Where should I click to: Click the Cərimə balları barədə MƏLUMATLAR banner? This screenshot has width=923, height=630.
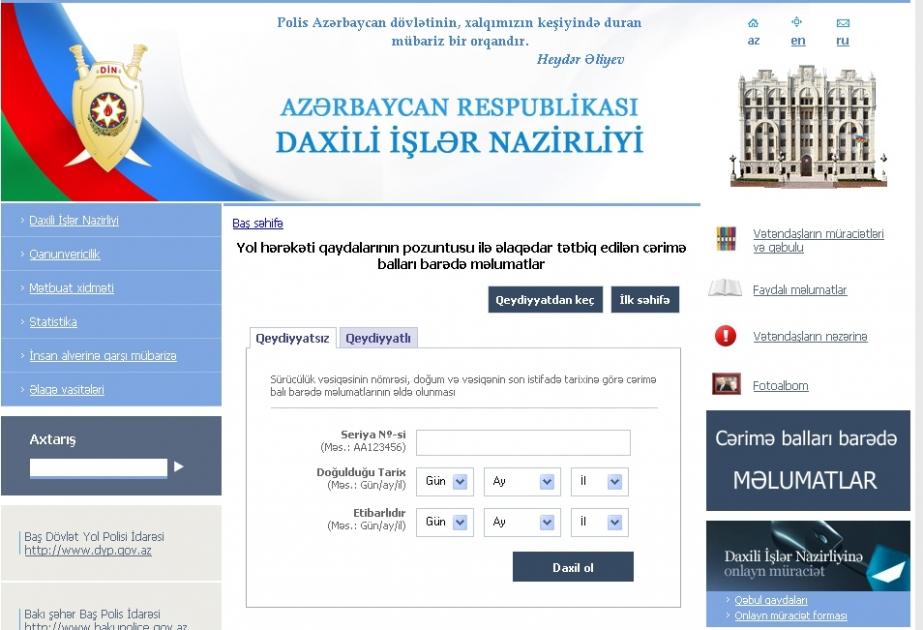808,460
